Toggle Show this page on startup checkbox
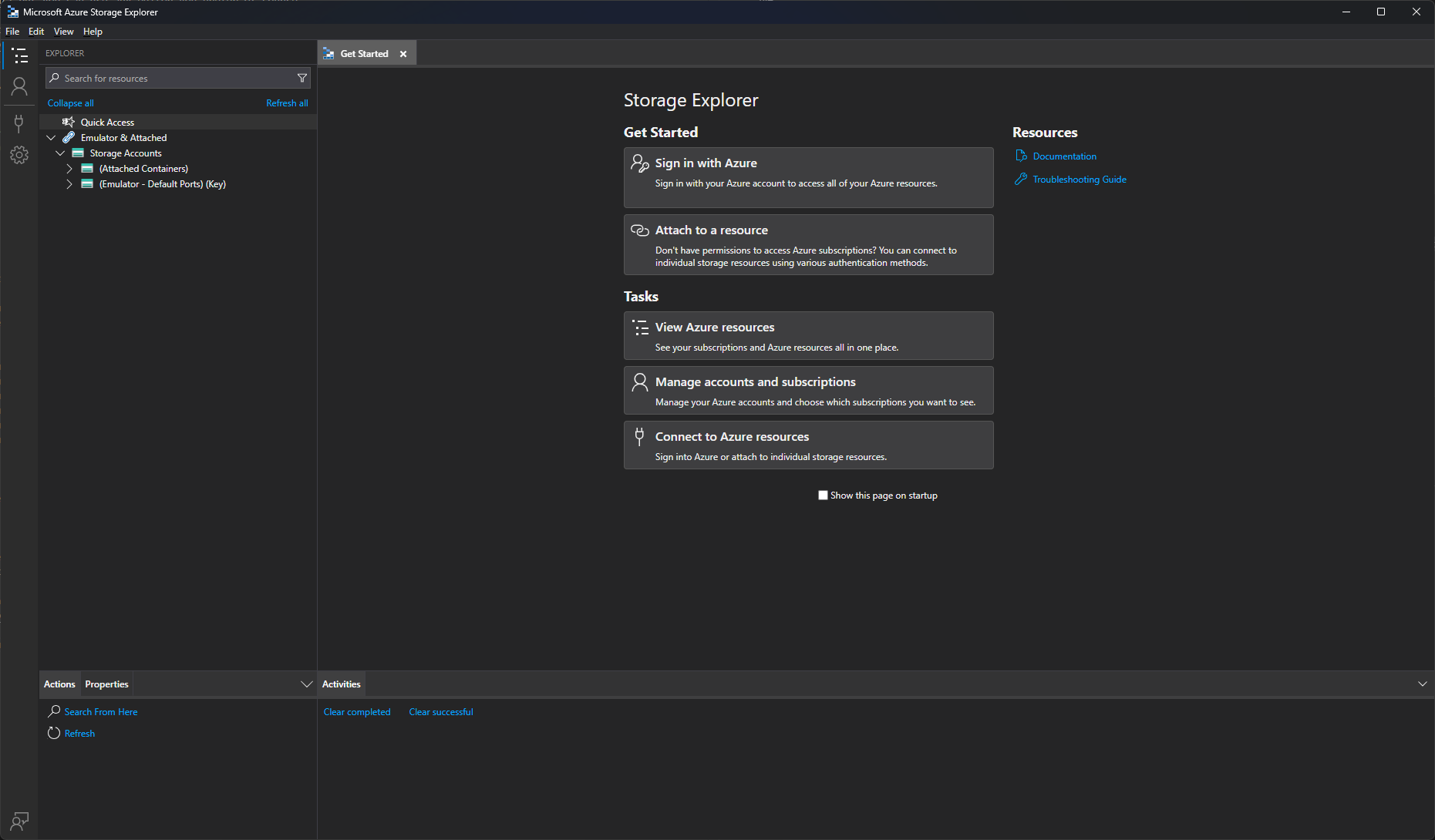 pos(823,496)
